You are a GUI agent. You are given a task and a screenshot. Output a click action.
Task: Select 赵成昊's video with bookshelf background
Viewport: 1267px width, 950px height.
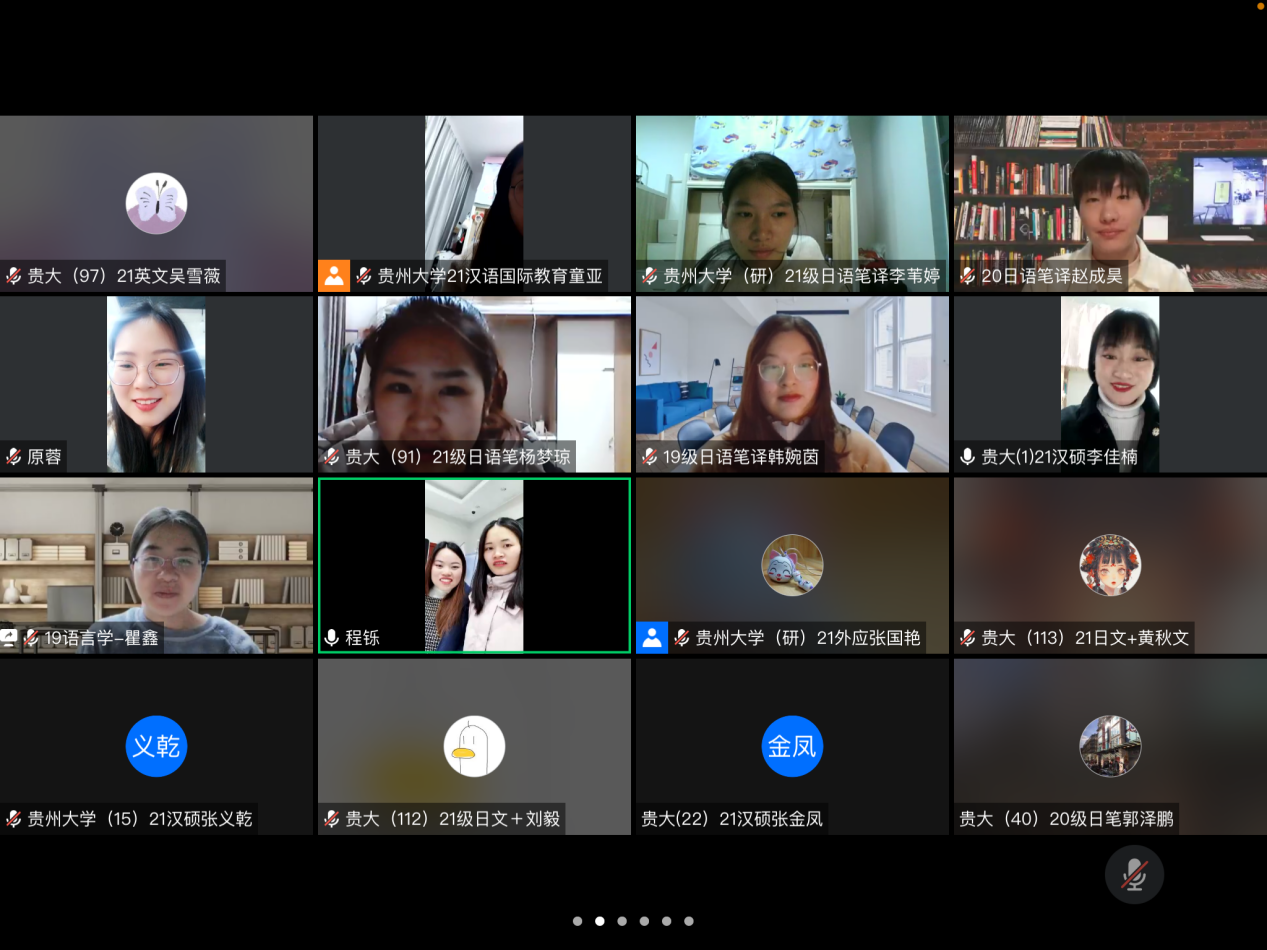tap(1110, 204)
